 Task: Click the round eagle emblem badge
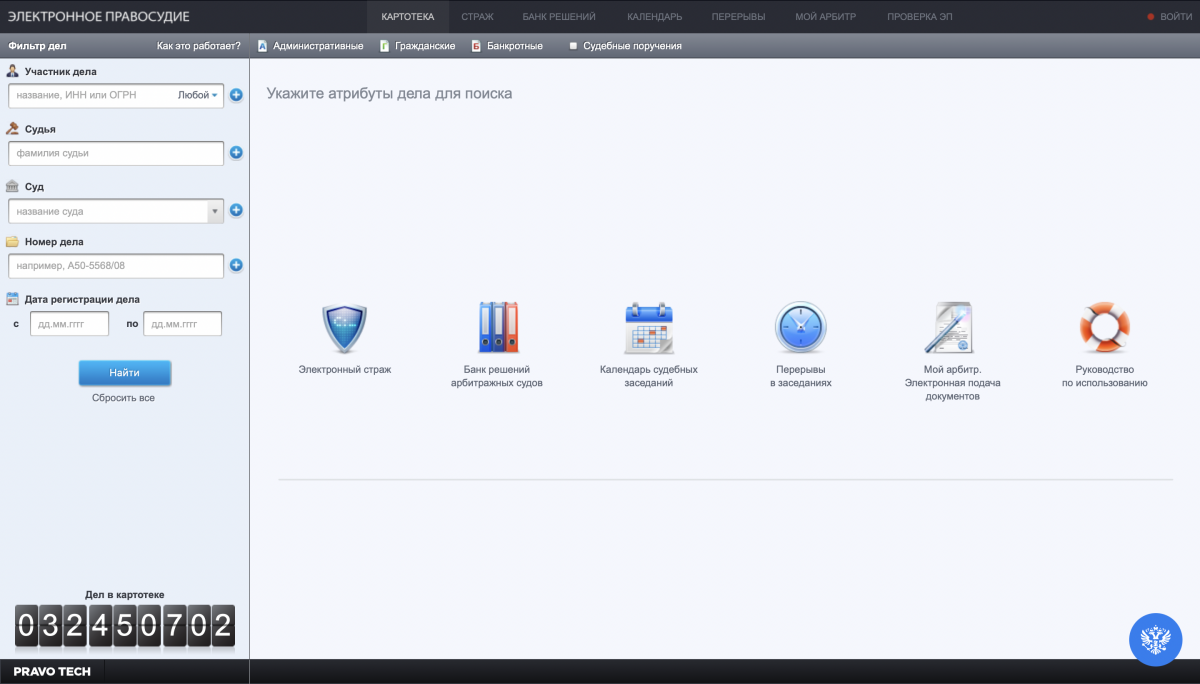pos(1155,639)
